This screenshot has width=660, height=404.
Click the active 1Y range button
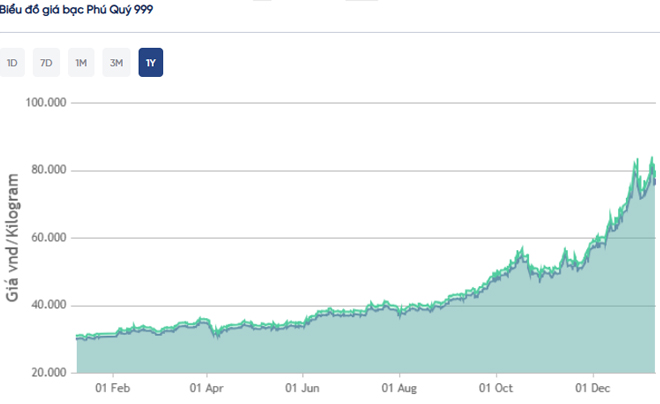[151, 63]
